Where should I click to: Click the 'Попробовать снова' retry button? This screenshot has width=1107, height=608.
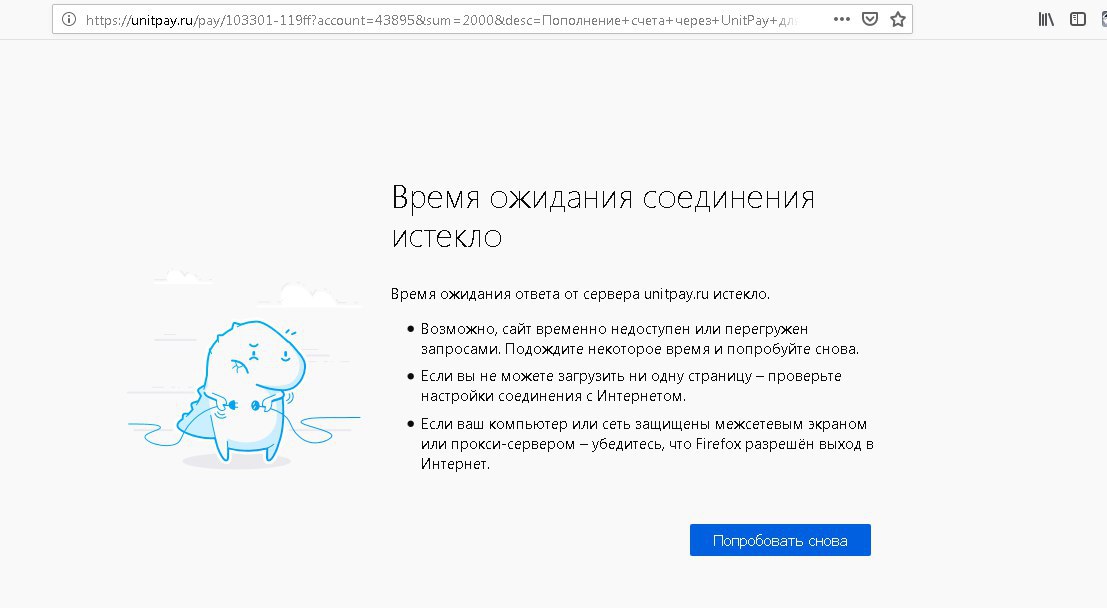point(780,540)
